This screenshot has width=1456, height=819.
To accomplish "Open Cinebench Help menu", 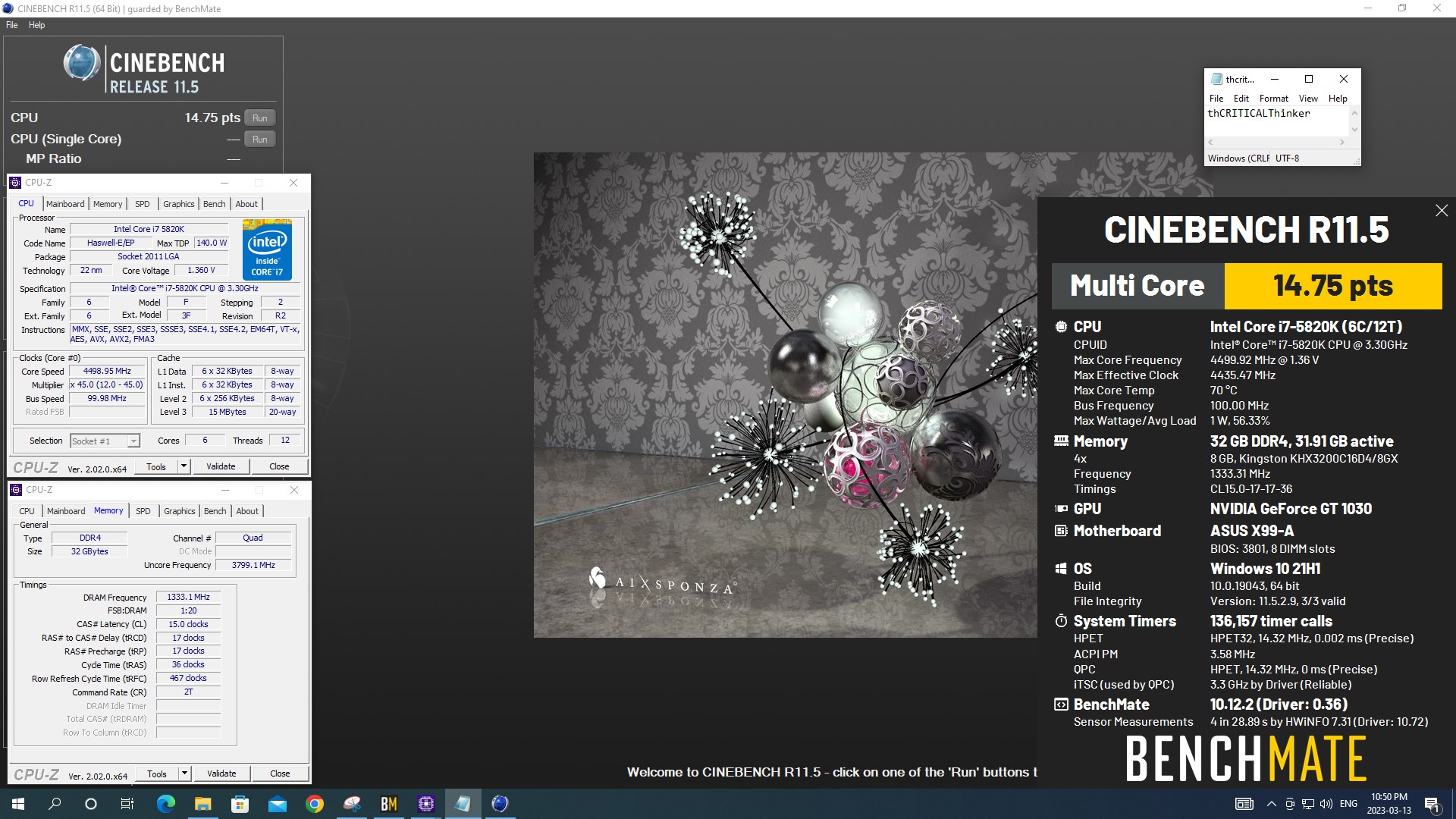I will (36, 25).
